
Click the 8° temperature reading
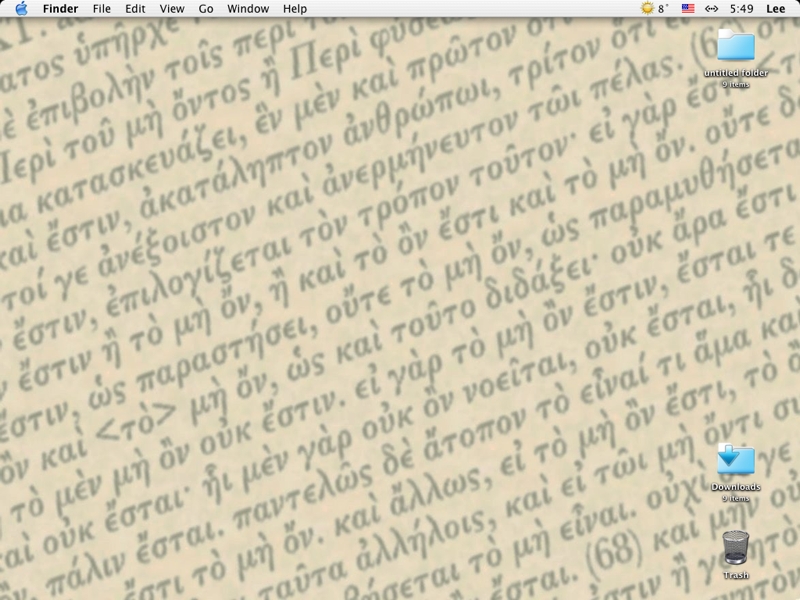[663, 9]
